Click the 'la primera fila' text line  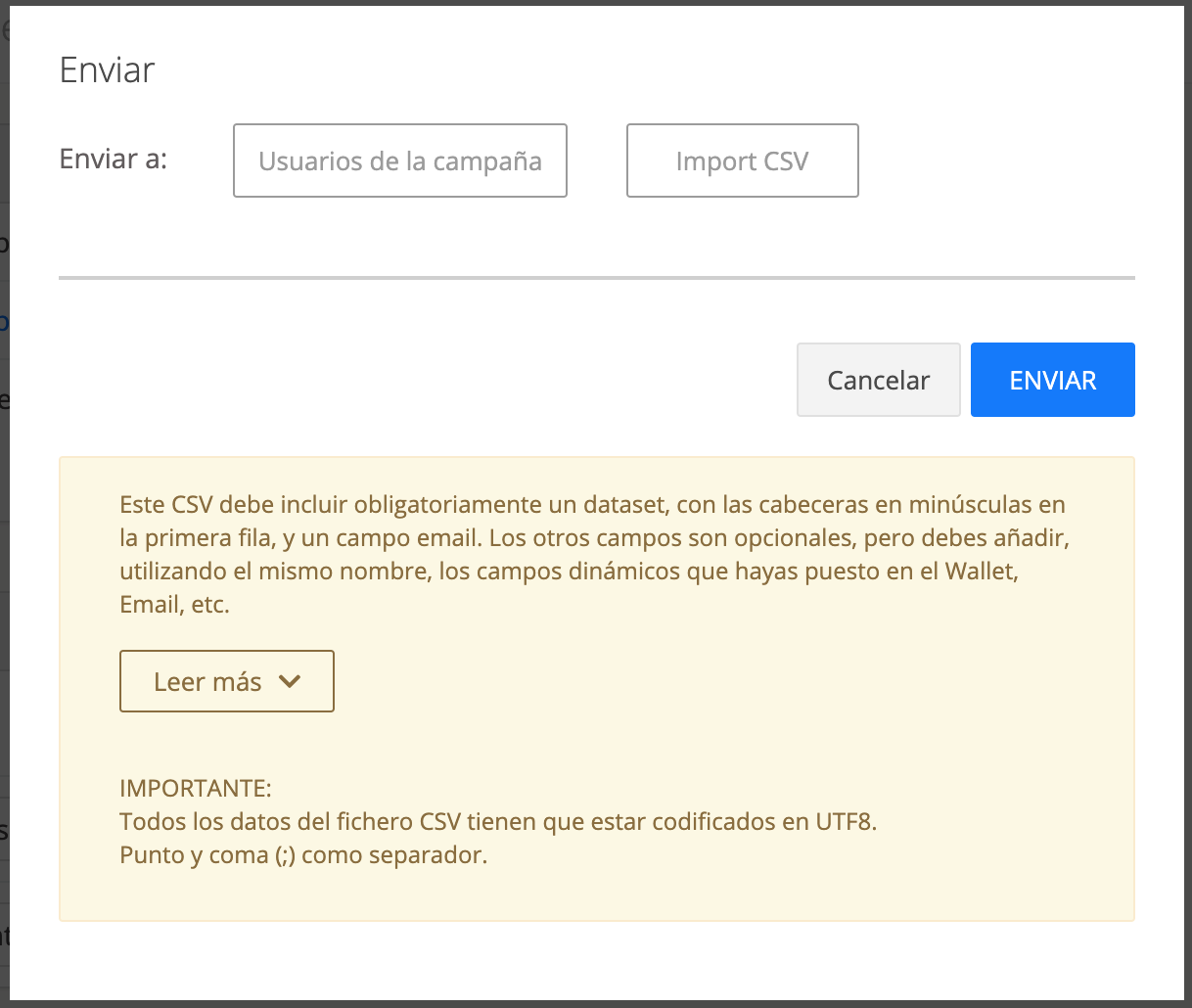point(593,538)
